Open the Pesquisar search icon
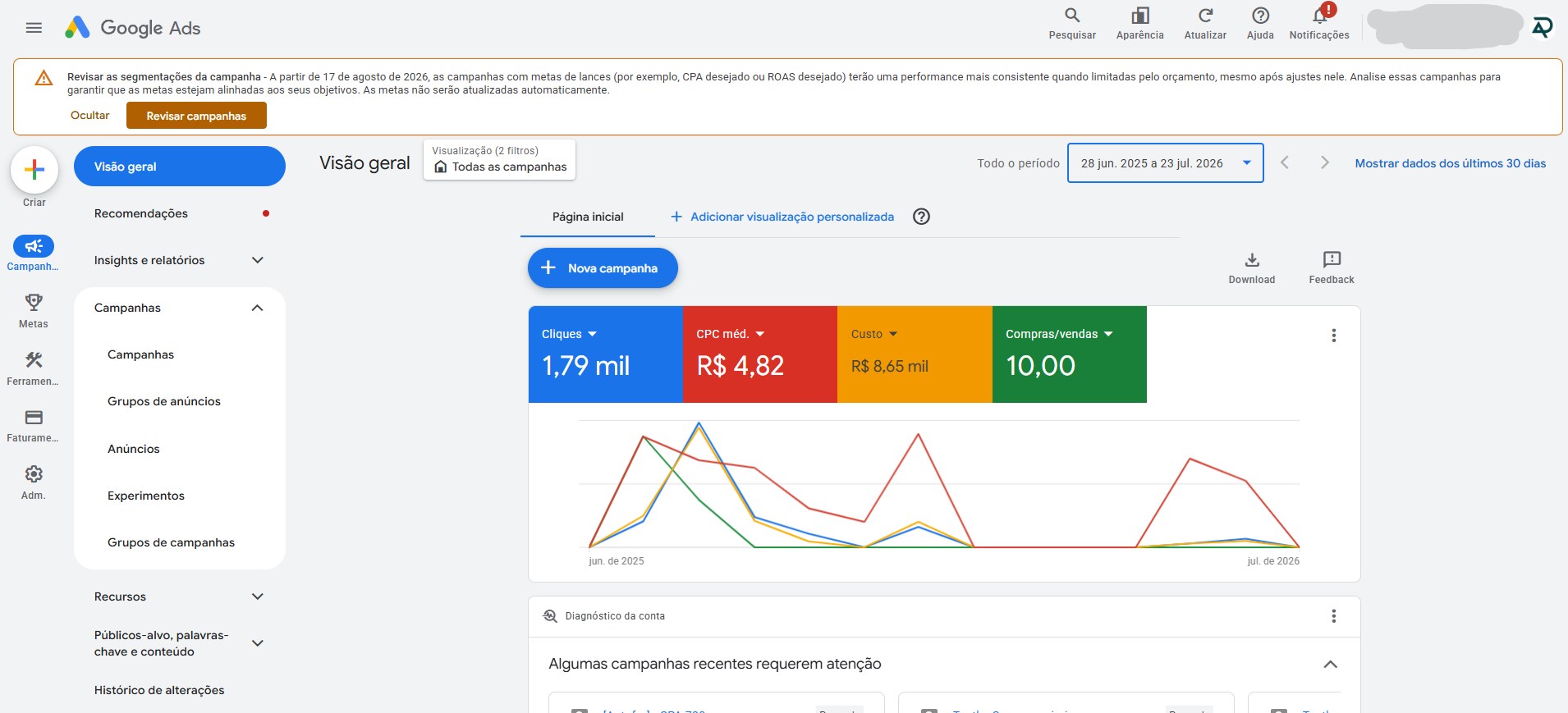The height and width of the screenshot is (713, 1568). pos(1072,16)
